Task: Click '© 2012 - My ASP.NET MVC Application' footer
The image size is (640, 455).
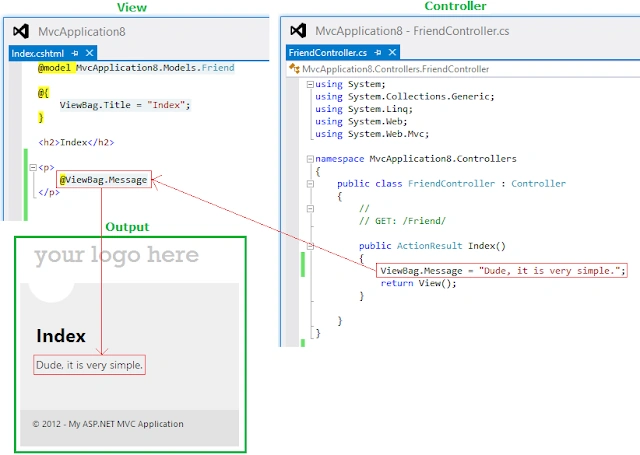Action: [108, 424]
